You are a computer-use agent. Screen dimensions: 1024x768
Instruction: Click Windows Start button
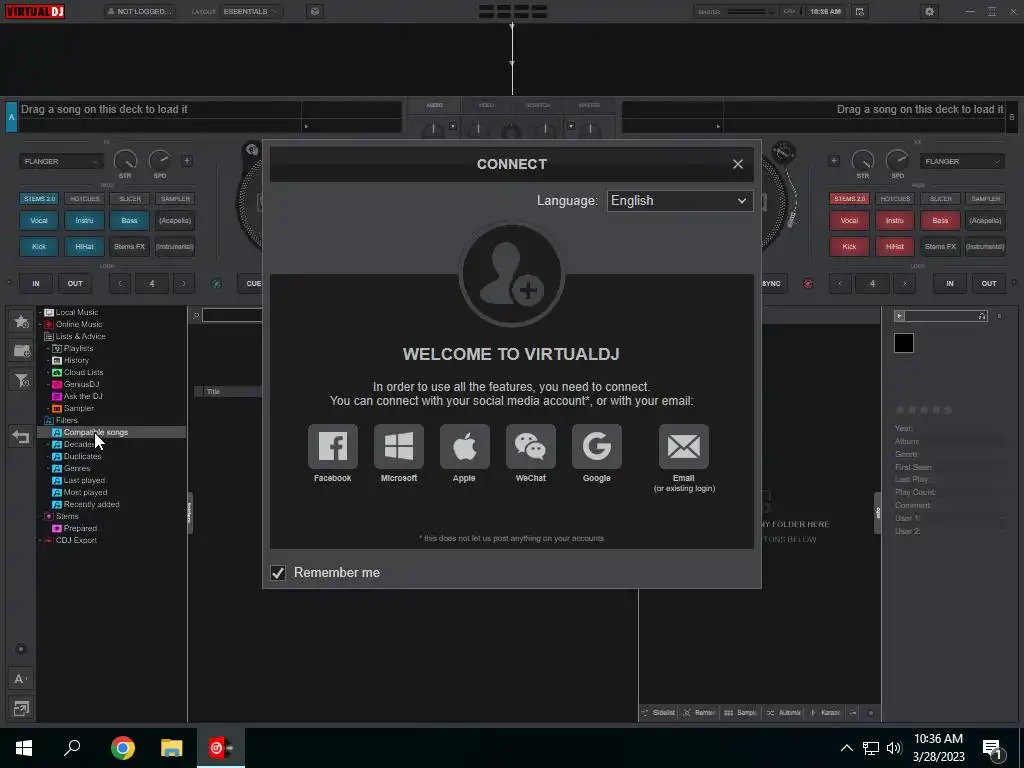pos(24,748)
